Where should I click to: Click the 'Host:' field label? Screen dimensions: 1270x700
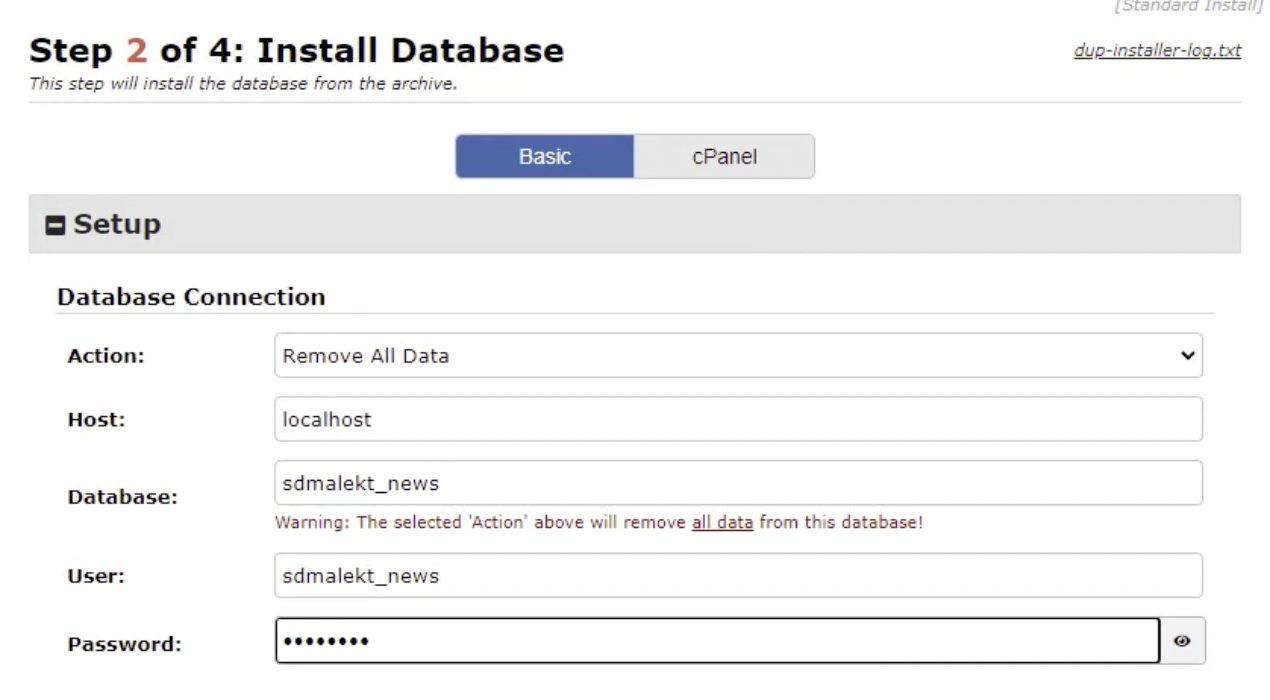[x=96, y=420]
